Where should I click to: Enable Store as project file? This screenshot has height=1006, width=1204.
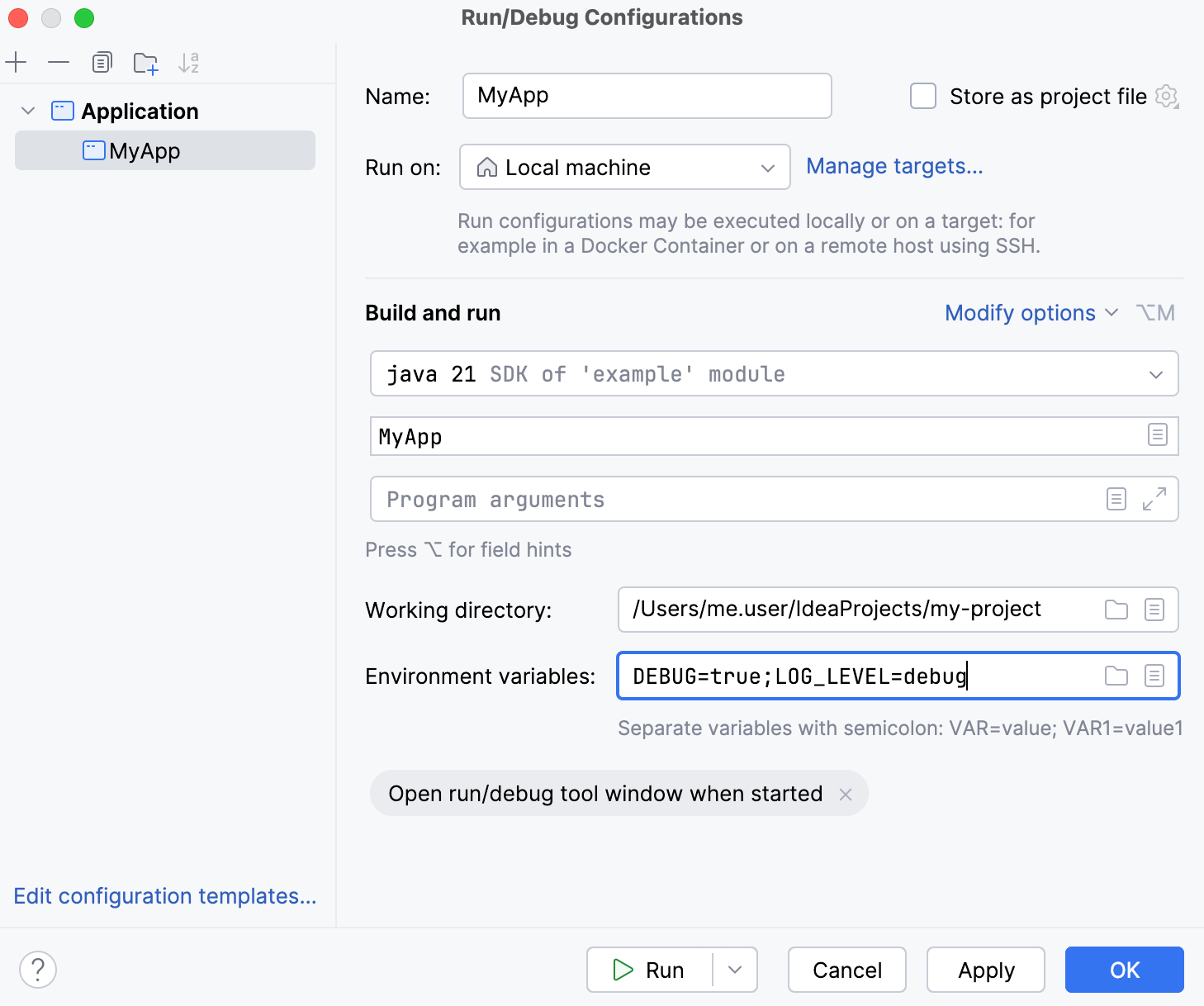pyautogui.click(x=922, y=96)
